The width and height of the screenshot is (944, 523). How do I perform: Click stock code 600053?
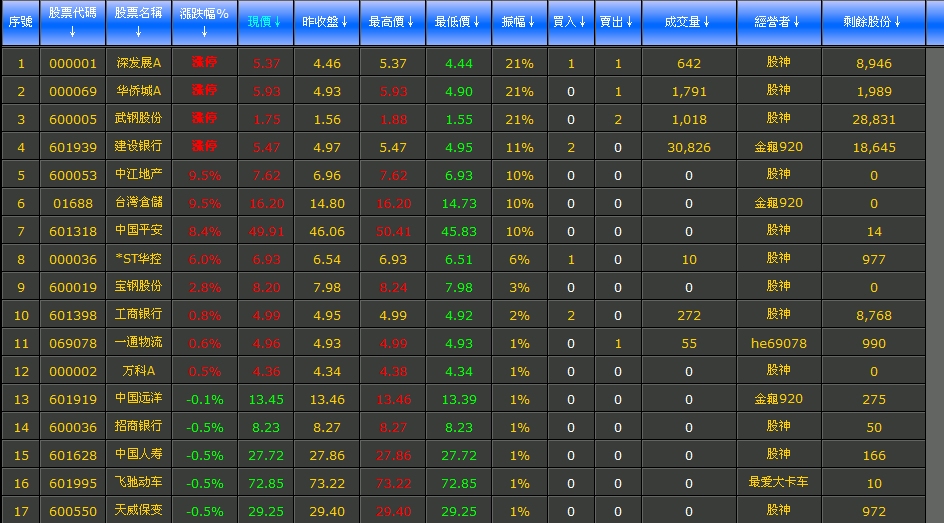click(73, 175)
